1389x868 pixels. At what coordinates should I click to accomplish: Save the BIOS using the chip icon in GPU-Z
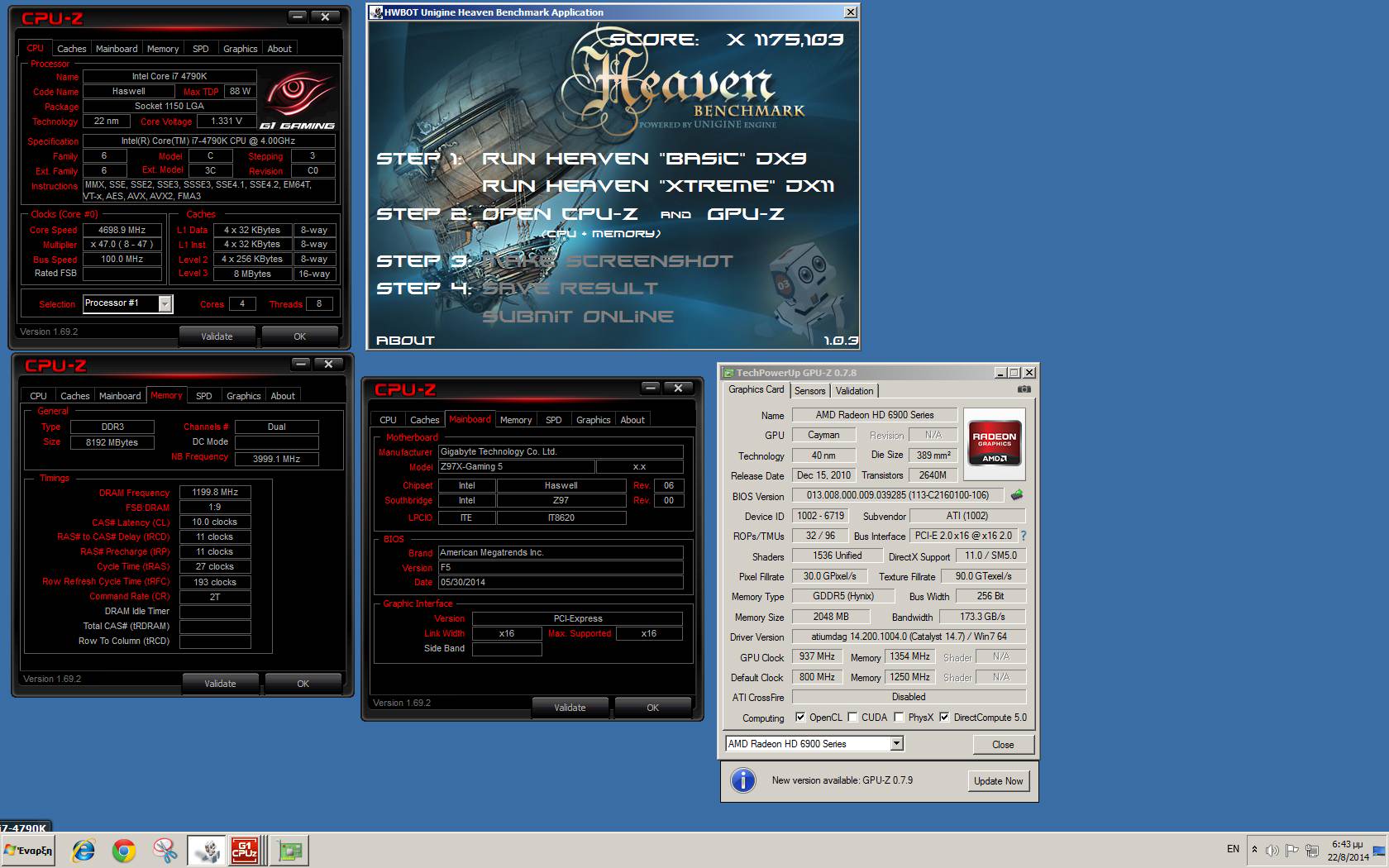tap(1017, 495)
